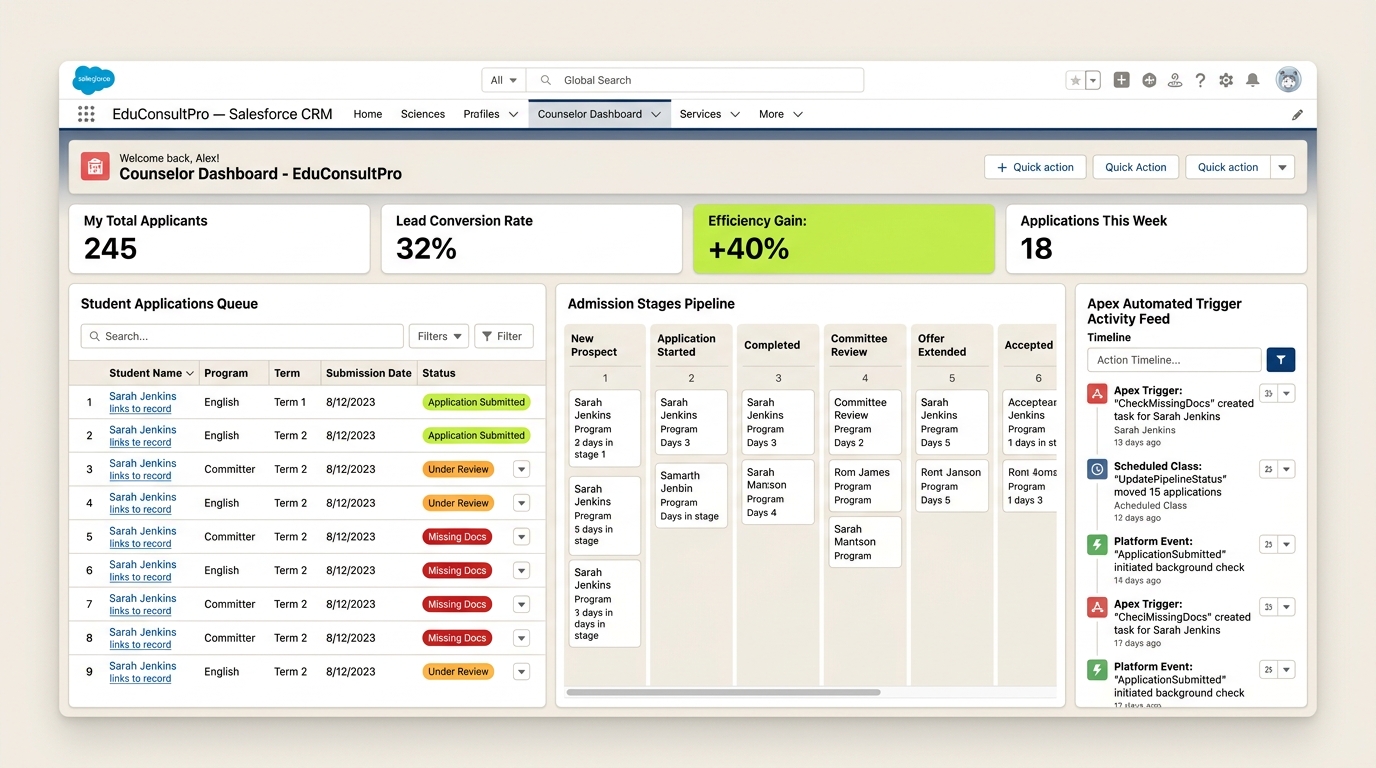
Task: Click the Salesforce cloud logo
Action: click(x=94, y=80)
